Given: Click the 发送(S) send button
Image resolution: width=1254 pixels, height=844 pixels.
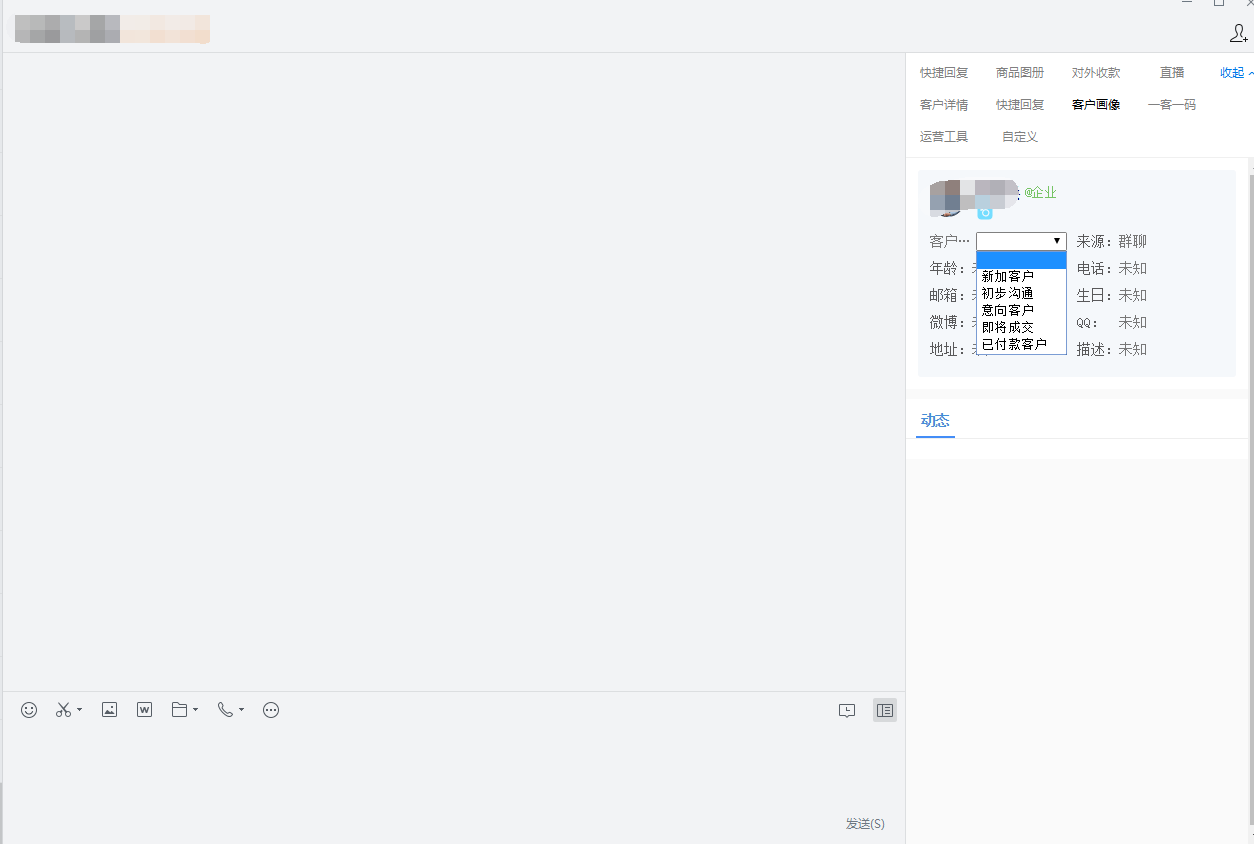Looking at the screenshot, I should click(x=865, y=824).
